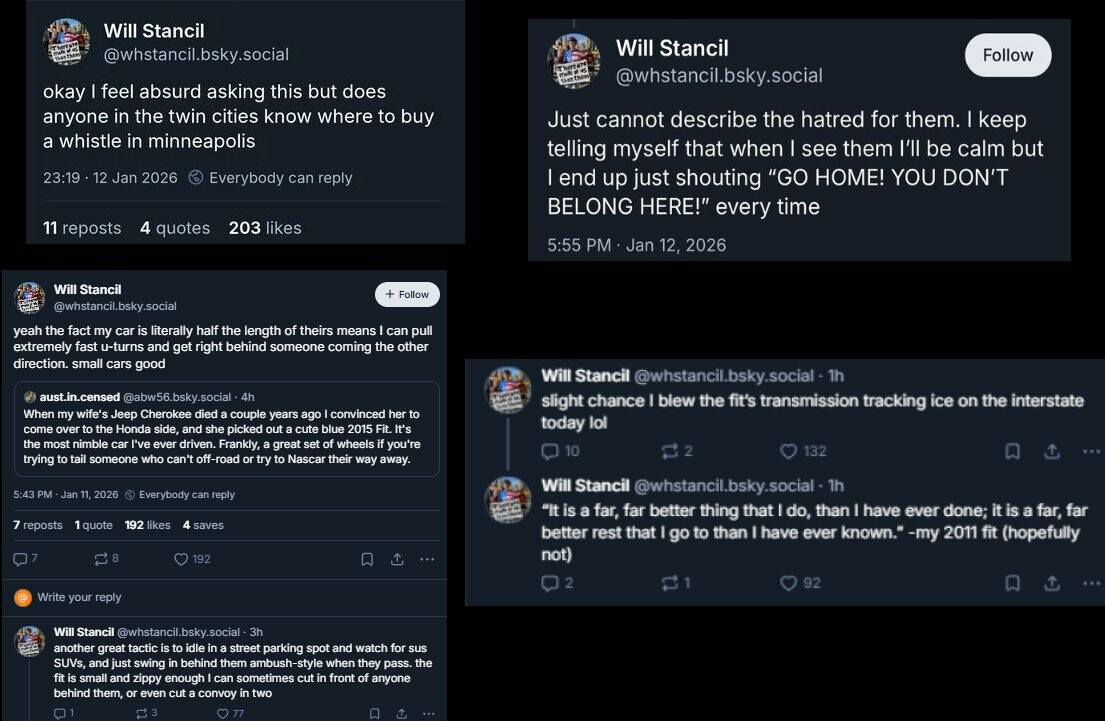Like the "small cars good" post
Viewport: 1105px width, 721px height.
(x=181, y=559)
